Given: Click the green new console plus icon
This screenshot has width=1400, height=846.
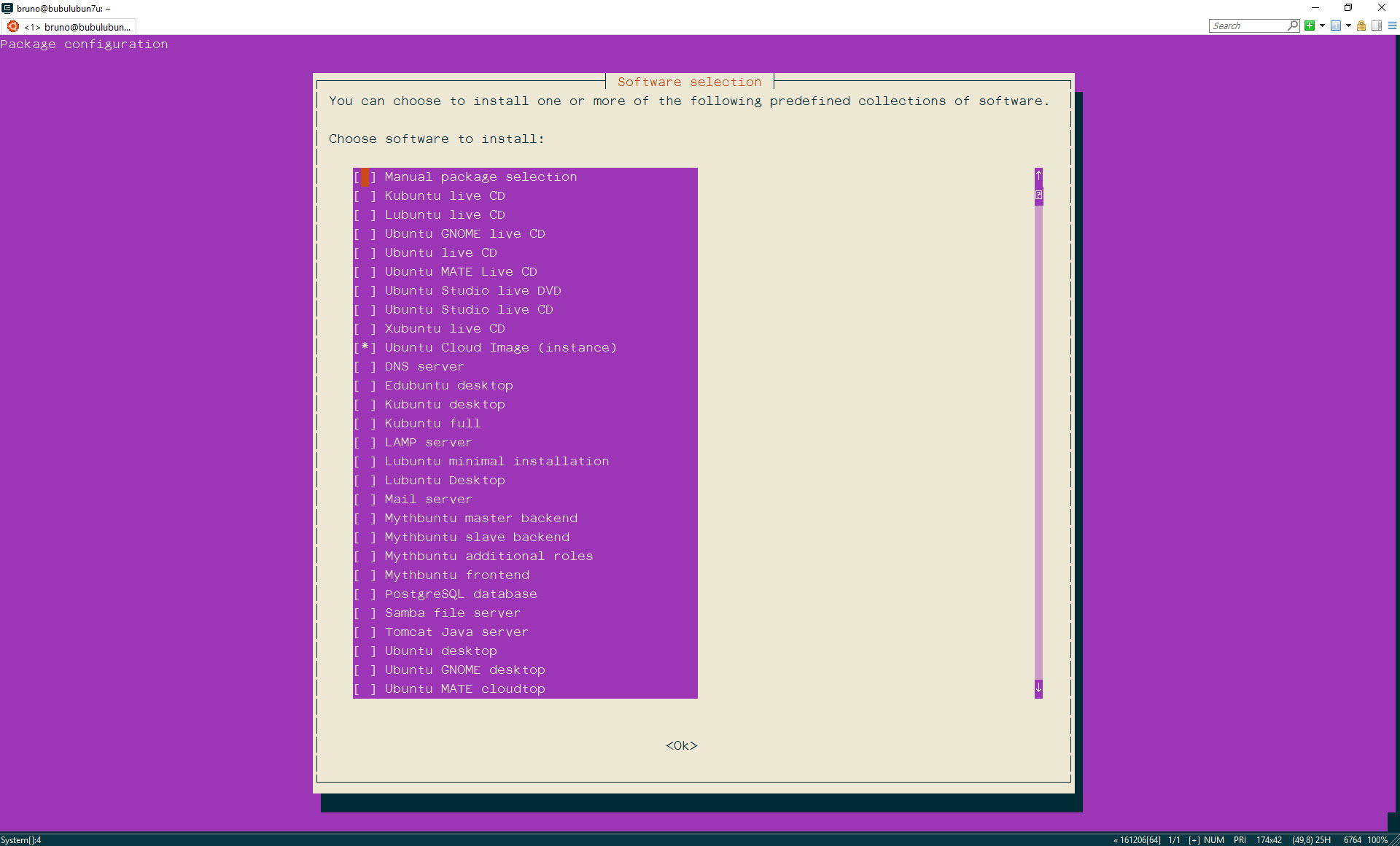Looking at the screenshot, I should click(1310, 26).
